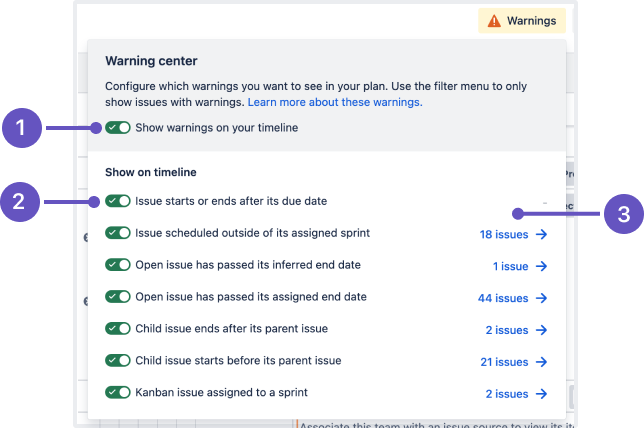
Task: Click the arrow icon next to 18 issues
Action: point(542,234)
